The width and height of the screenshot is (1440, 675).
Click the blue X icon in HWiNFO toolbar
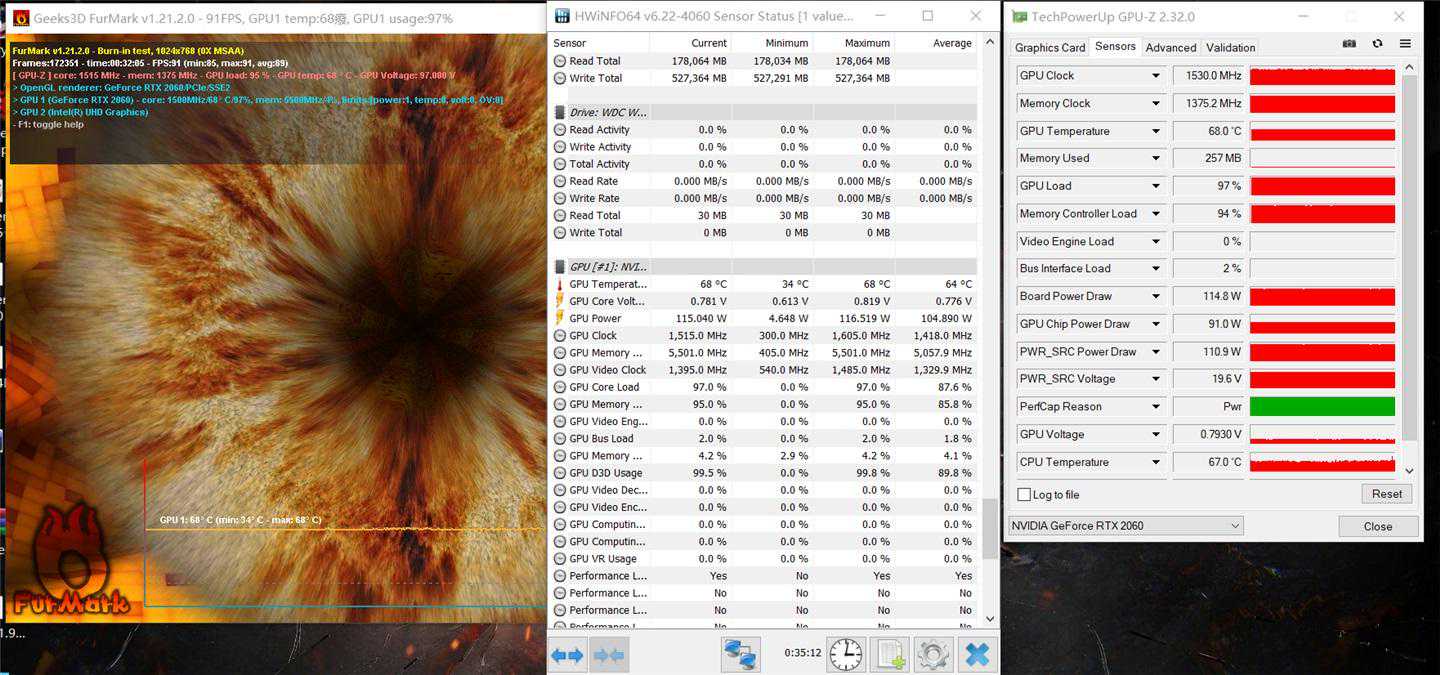[x=977, y=655]
